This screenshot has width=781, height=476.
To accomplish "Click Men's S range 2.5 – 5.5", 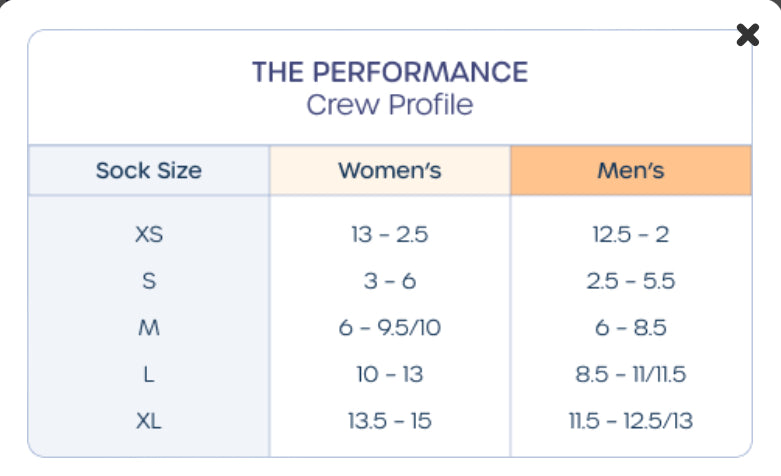I will (630, 281).
